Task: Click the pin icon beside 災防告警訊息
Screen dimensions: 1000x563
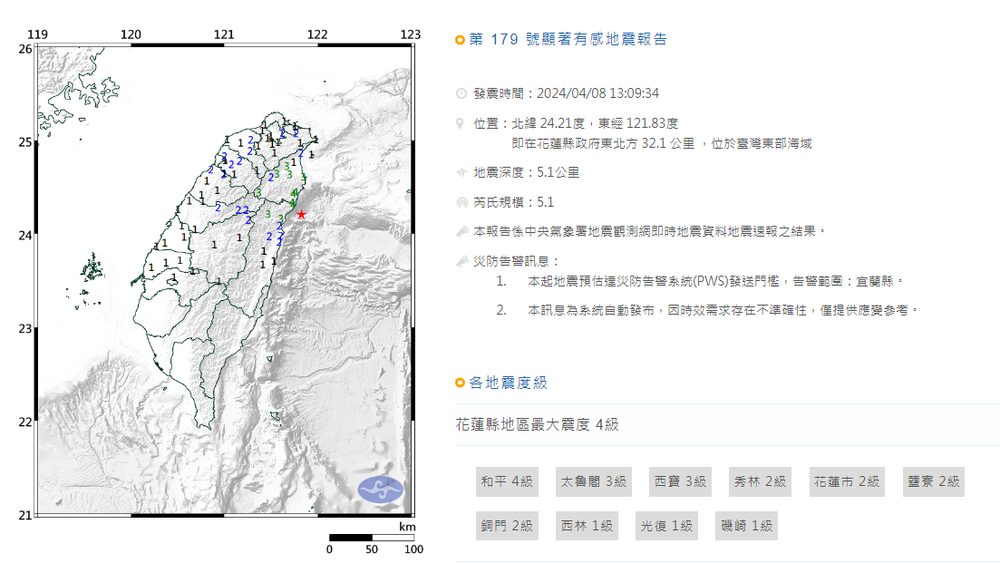Action: (462, 261)
